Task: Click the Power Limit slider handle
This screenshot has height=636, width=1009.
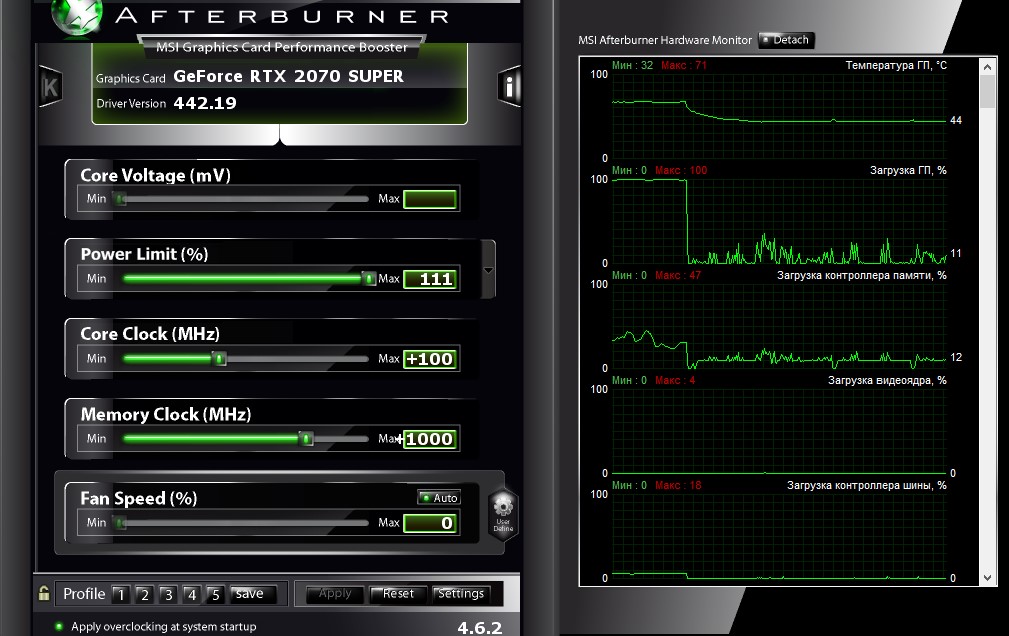Action: [x=369, y=279]
